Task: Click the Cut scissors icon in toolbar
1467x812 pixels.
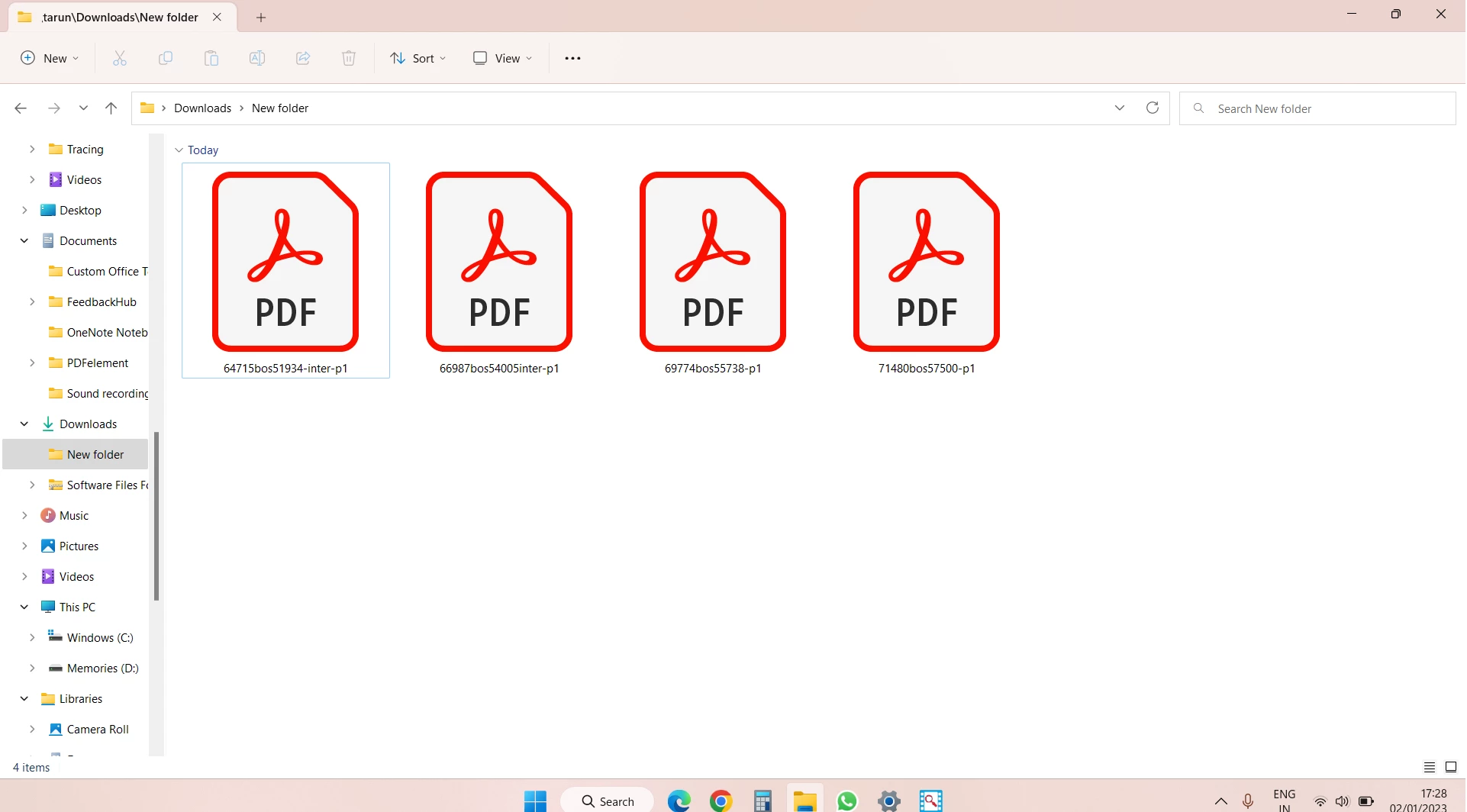Action: pyautogui.click(x=120, y=58)
